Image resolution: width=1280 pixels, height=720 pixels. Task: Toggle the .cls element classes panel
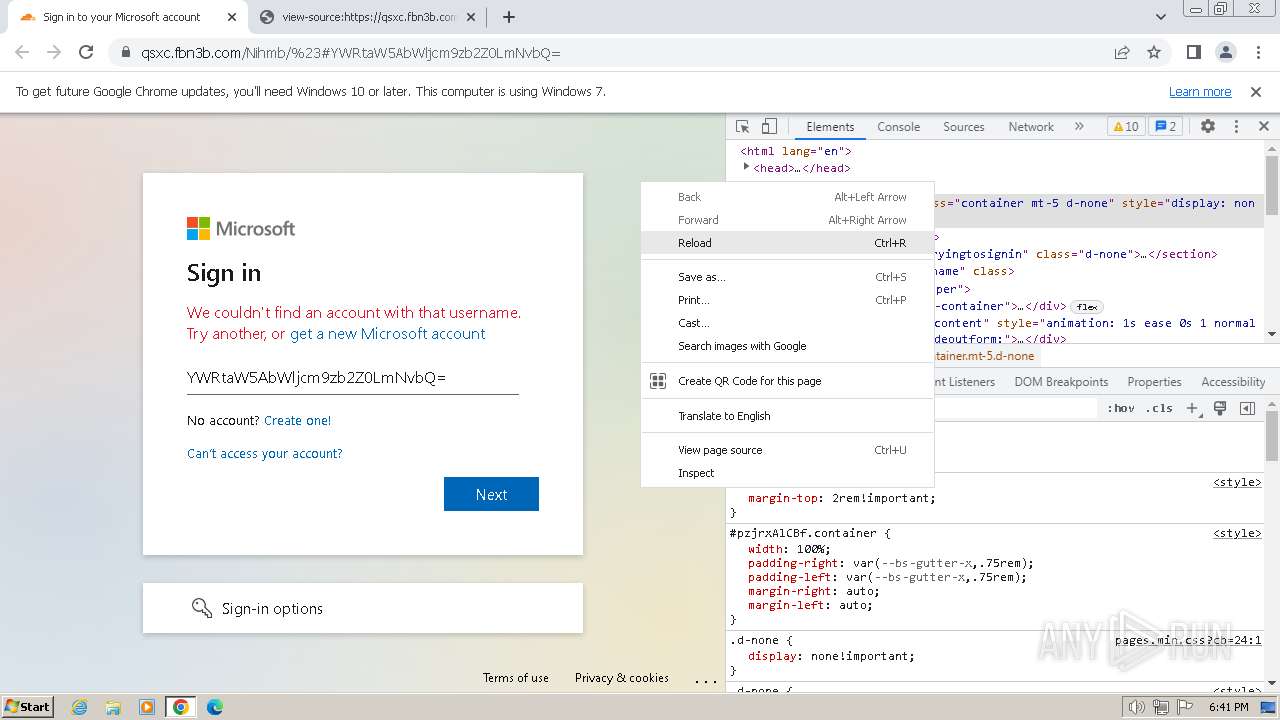1160,408
